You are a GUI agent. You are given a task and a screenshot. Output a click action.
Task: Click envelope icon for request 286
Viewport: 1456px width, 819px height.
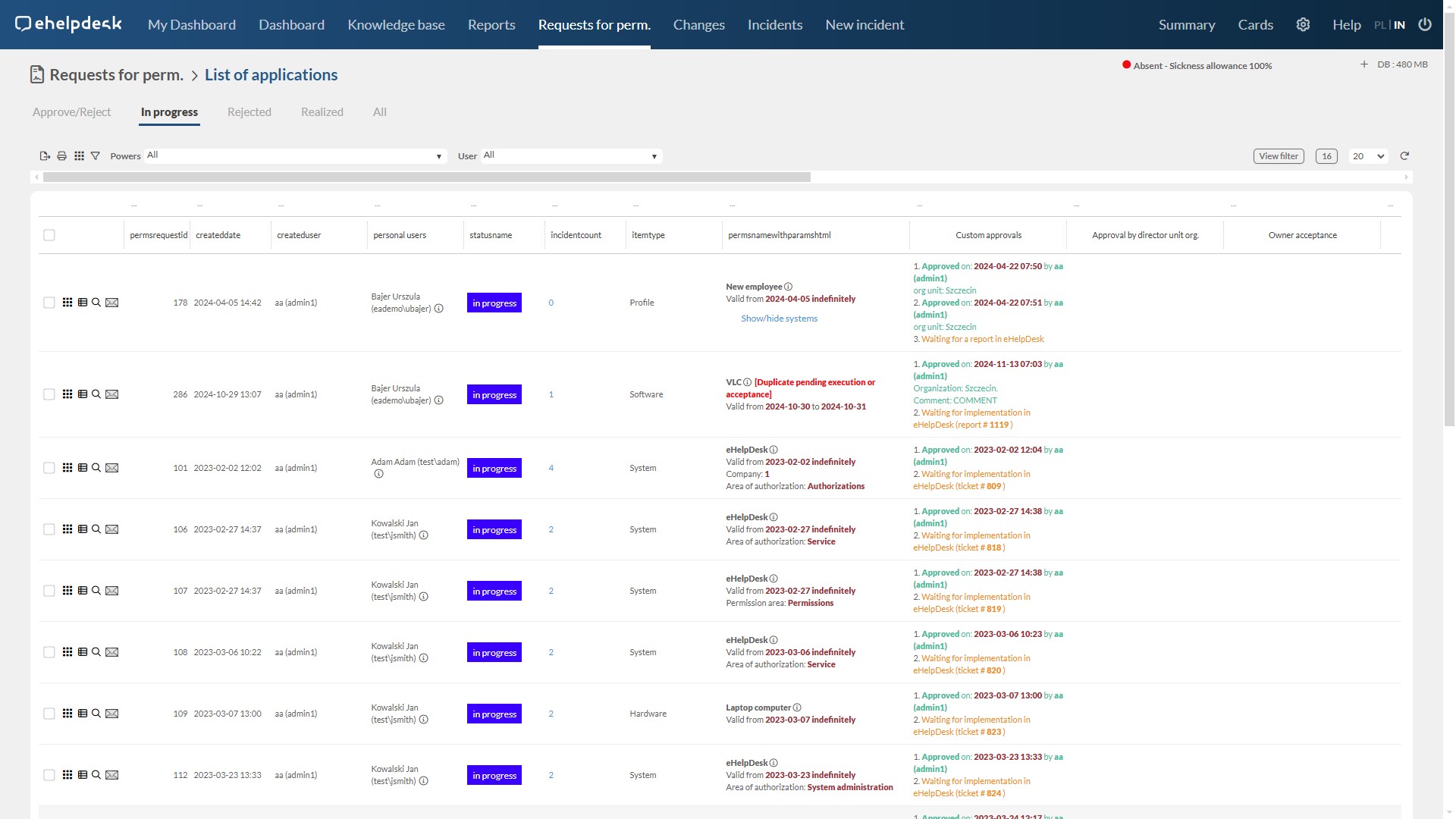click(112, 394)
